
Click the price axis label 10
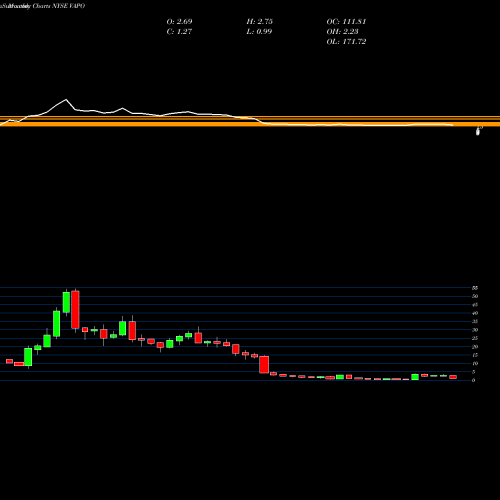click(475, 363)
